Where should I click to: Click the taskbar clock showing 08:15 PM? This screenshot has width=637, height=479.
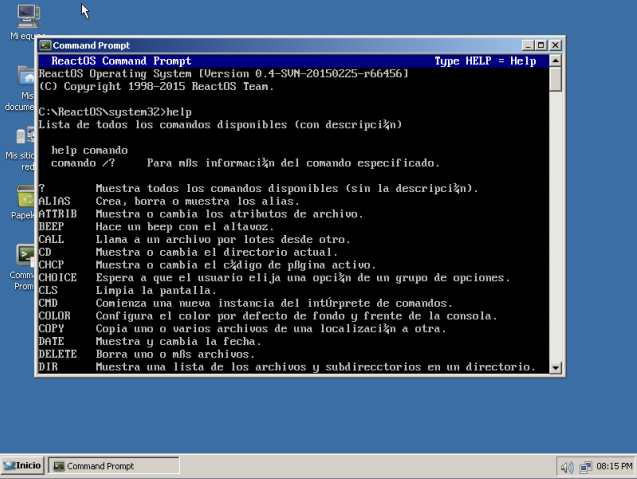(614, 467)
